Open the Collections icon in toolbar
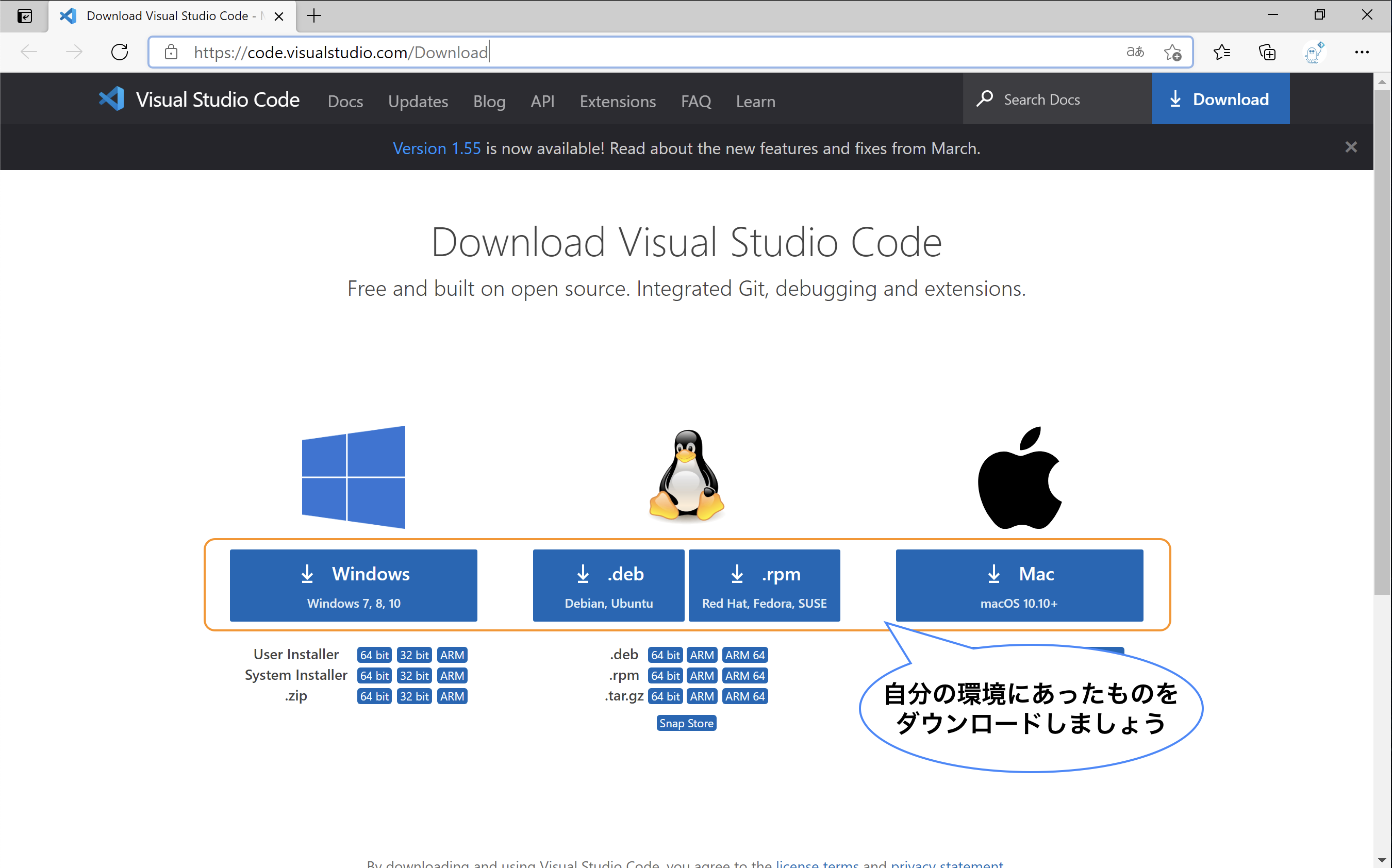 click(1267, 52)
